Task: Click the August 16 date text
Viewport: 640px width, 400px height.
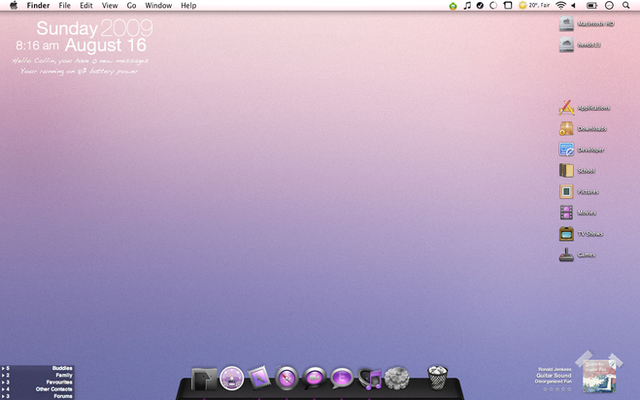Action: point(106,45)
